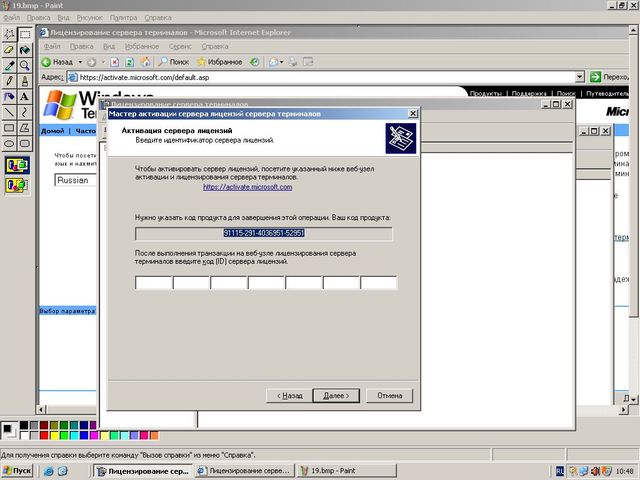Open the Правка menu in Paint
The width and height of the screenshot is (640, 480).
pos(38,18)
